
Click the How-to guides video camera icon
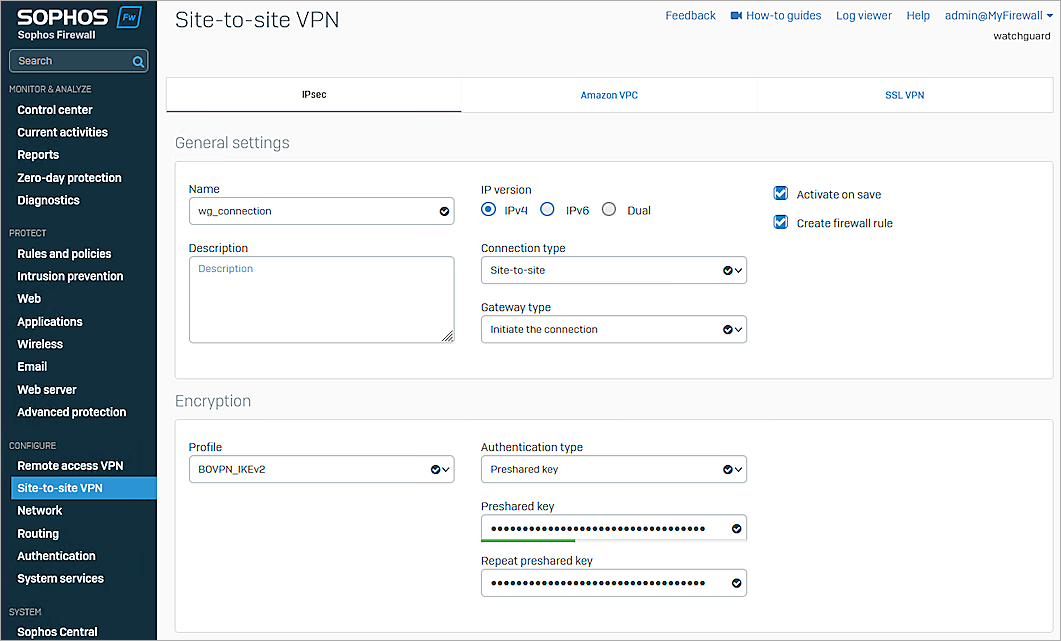[736, 16]
